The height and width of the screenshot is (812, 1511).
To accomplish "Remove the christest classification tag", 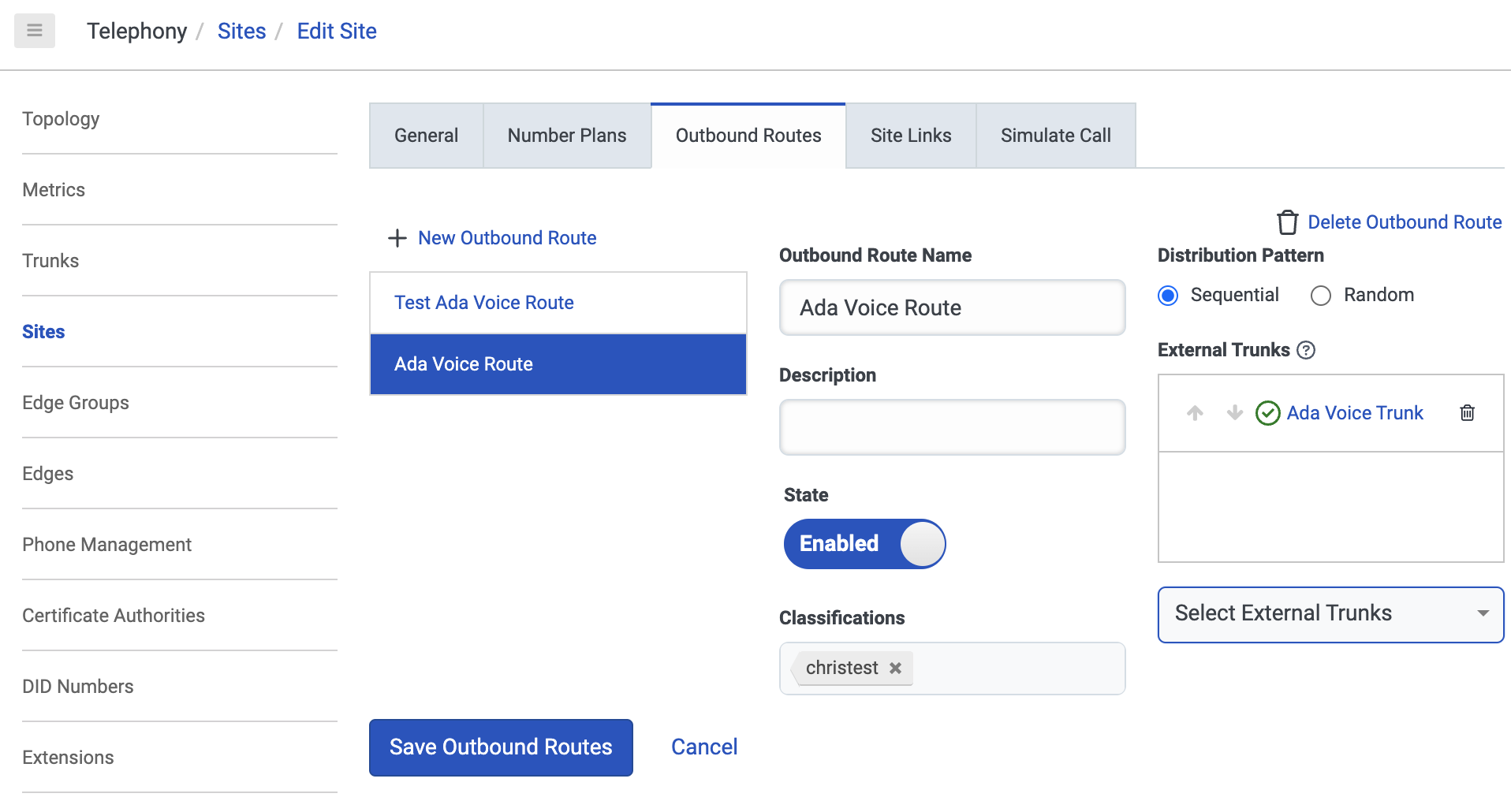I will (895, 668).
